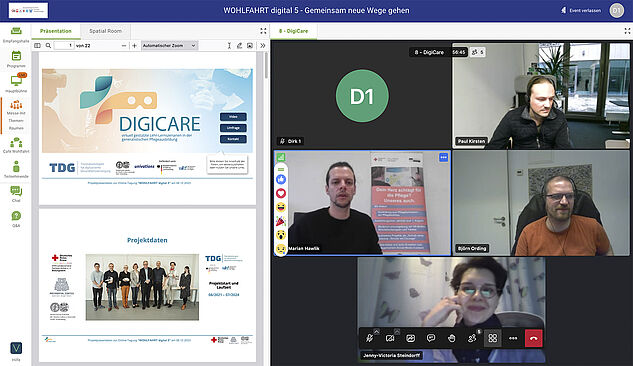The image size is (633, 366).
Task: Raise hand in call toolbar
Action: [452, 338]
